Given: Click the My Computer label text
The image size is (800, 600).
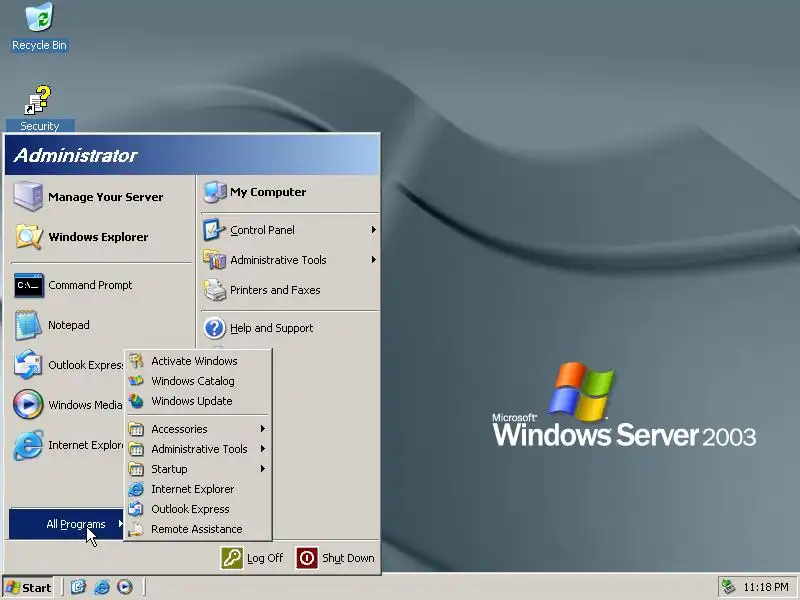Looking at the screenshot, I should (268, 192).
